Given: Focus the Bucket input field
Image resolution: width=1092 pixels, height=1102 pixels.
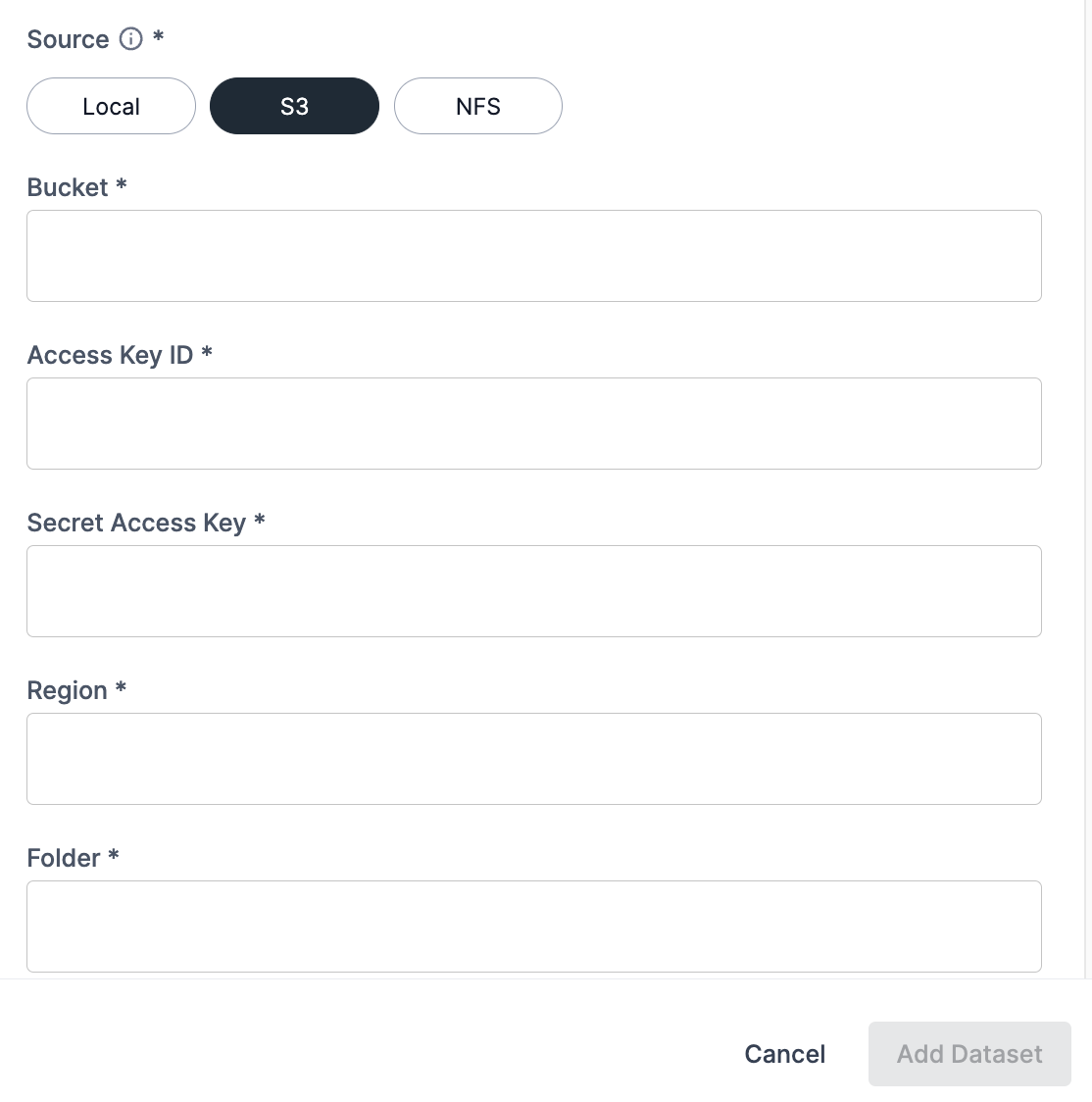Looking at the screenshot, I should tap(533, 256).
